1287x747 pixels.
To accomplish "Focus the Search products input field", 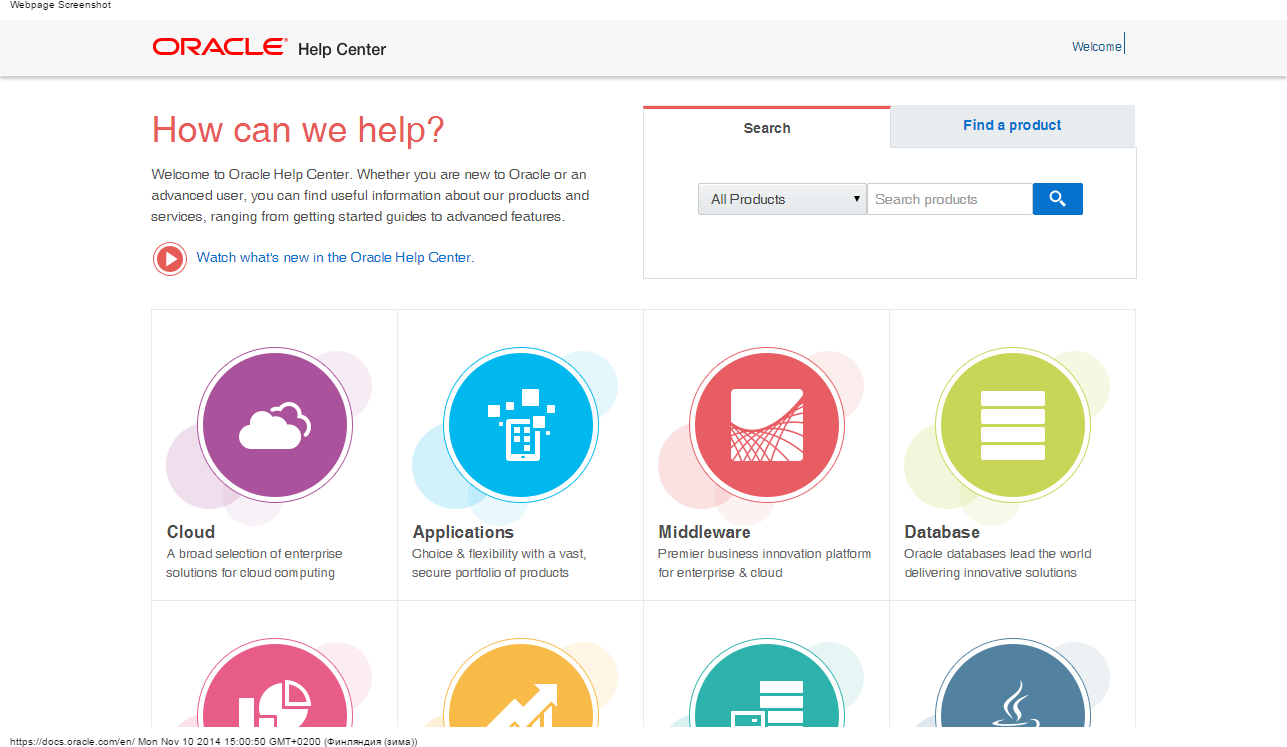I will [x=949, y=199].
